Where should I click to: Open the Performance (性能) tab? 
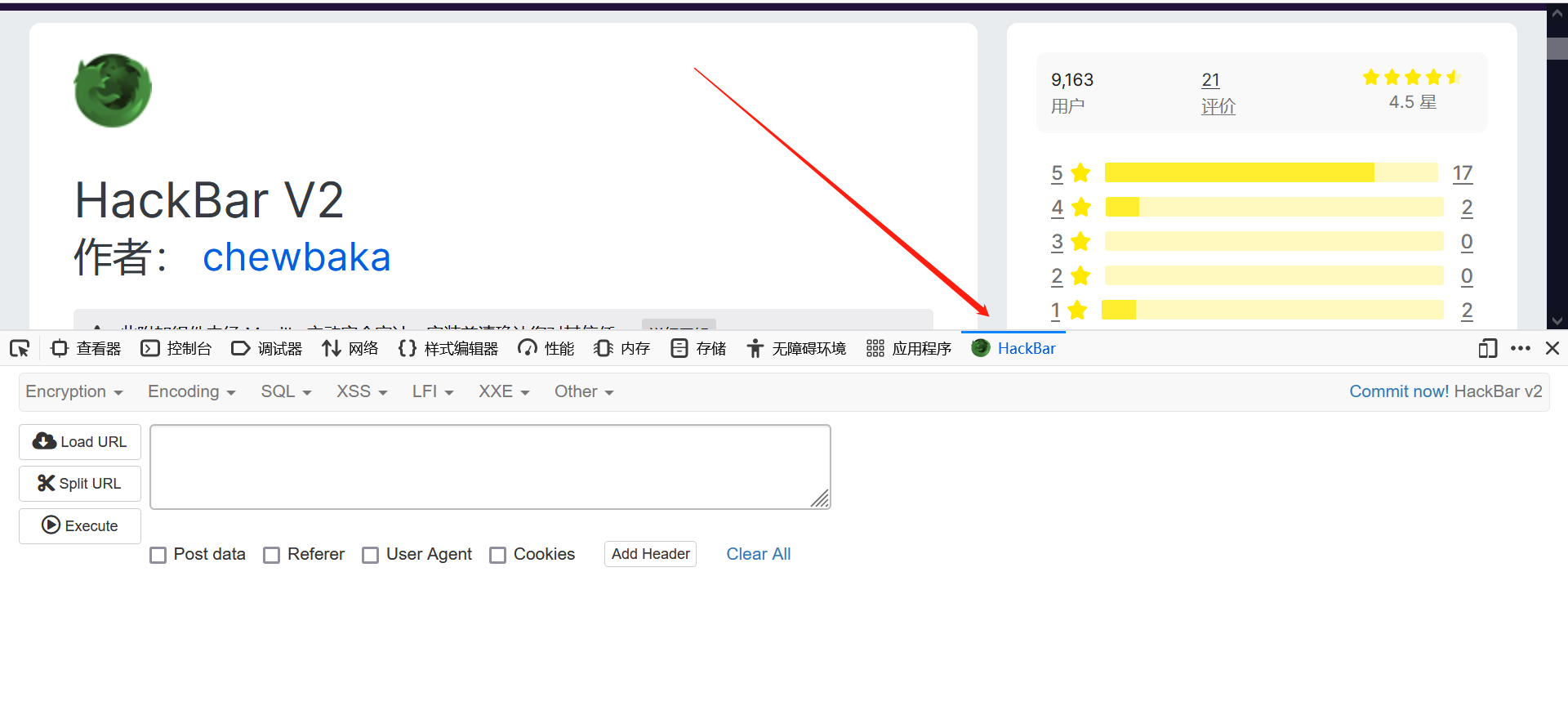point(546,349)
